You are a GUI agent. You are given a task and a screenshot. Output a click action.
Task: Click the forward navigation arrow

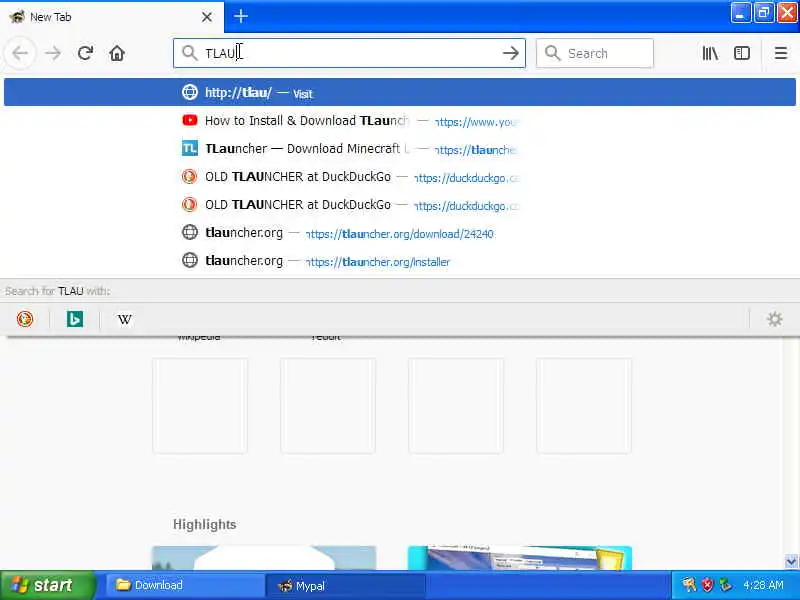[x=53, y=53]
